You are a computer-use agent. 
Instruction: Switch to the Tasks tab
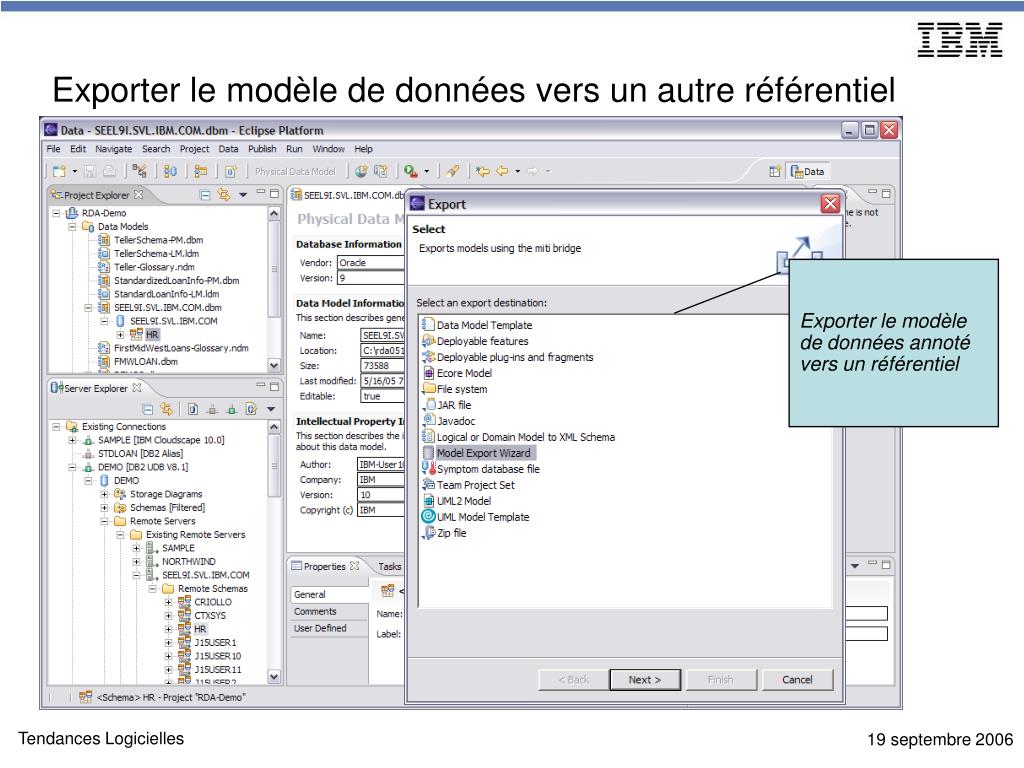pyautogui.click(x=389, y=566)
